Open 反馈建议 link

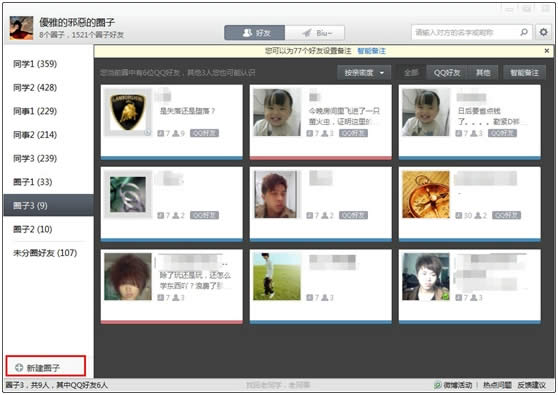click(x=531, y=385)
